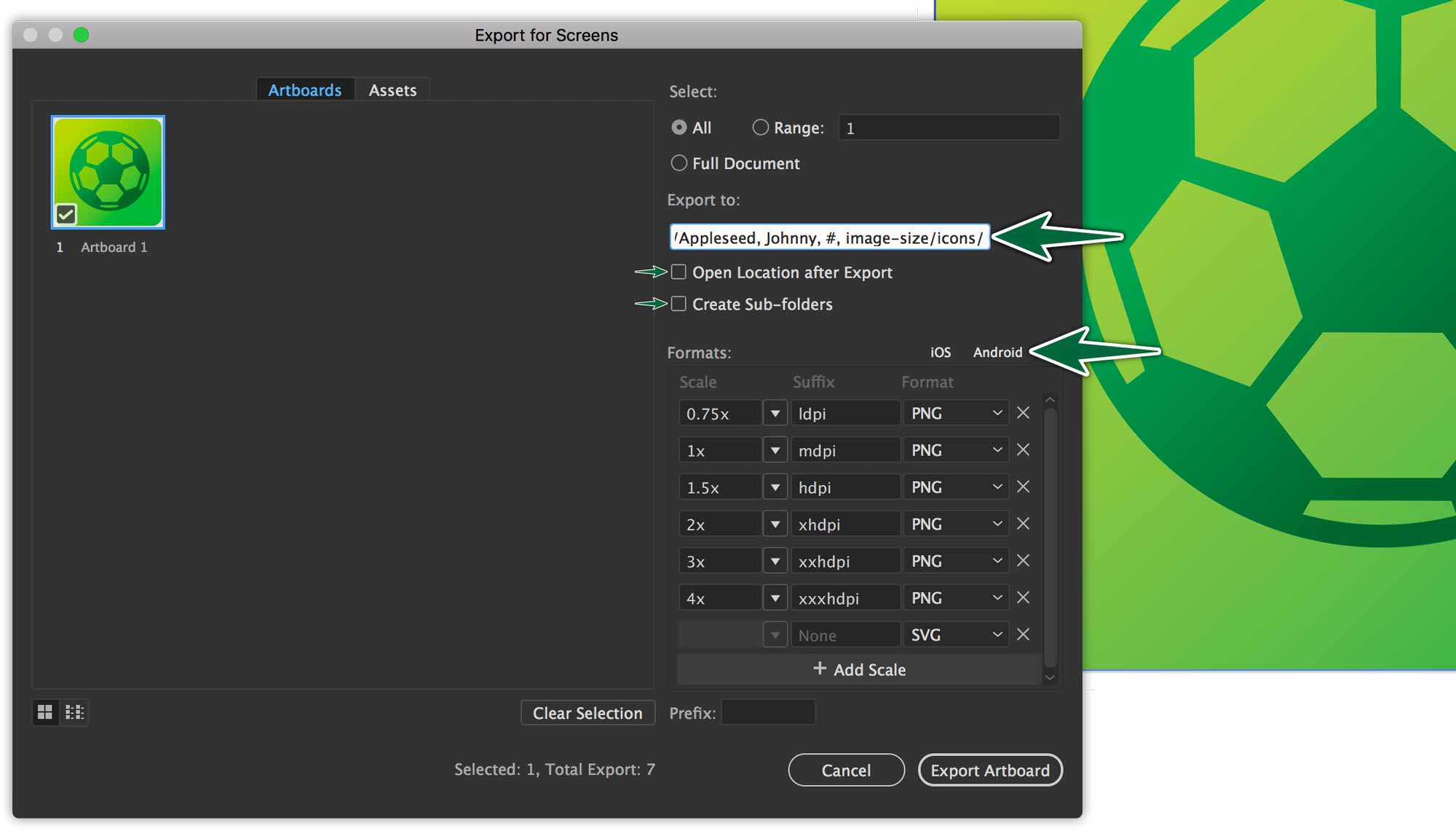Open format dropdown for mdpi row
Viewport: 1456px width, 839px height.
click(x=956, y=451)
